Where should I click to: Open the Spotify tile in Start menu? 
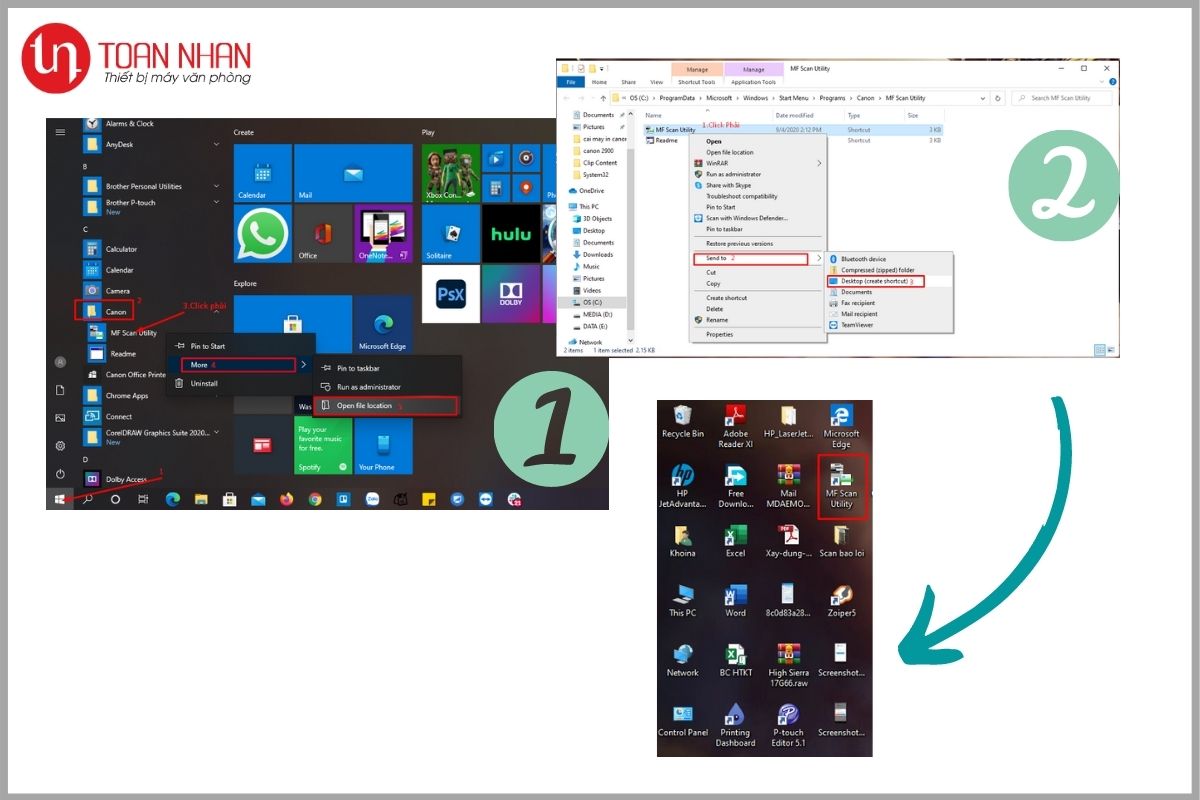pos(323,445)
